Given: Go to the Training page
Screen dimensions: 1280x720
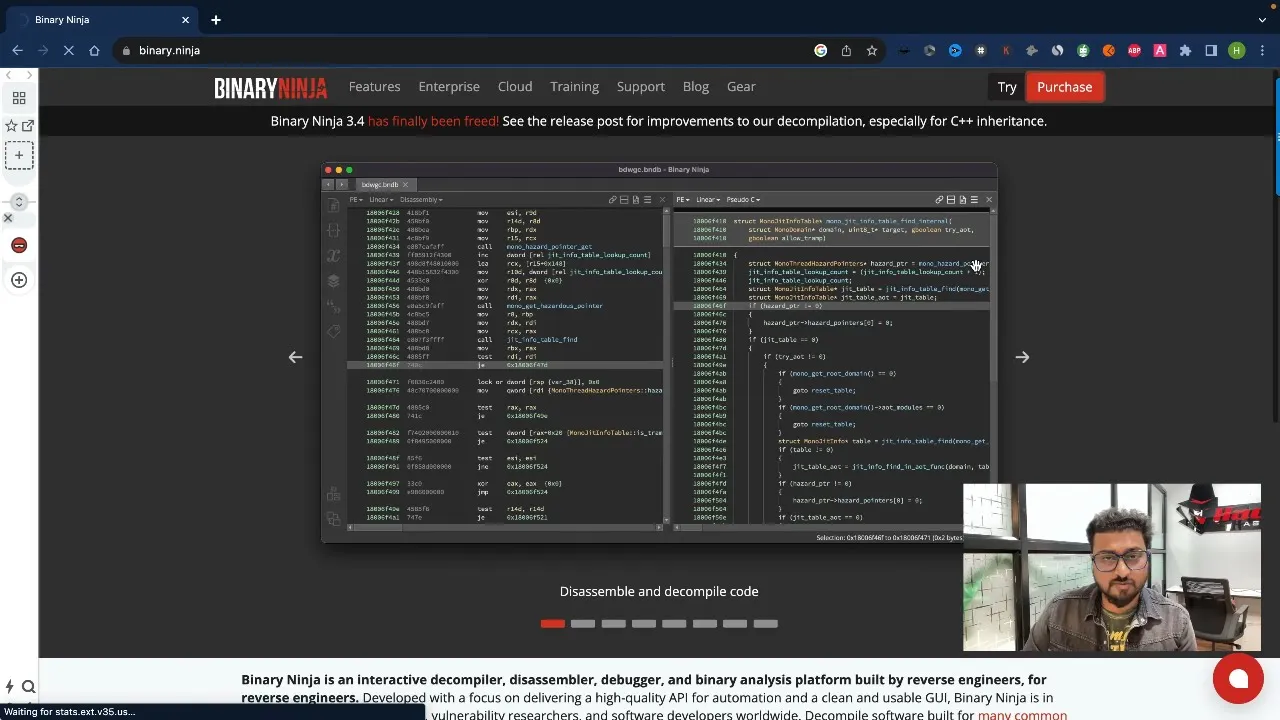Looking at the screenshot, I should pos(574,87).
